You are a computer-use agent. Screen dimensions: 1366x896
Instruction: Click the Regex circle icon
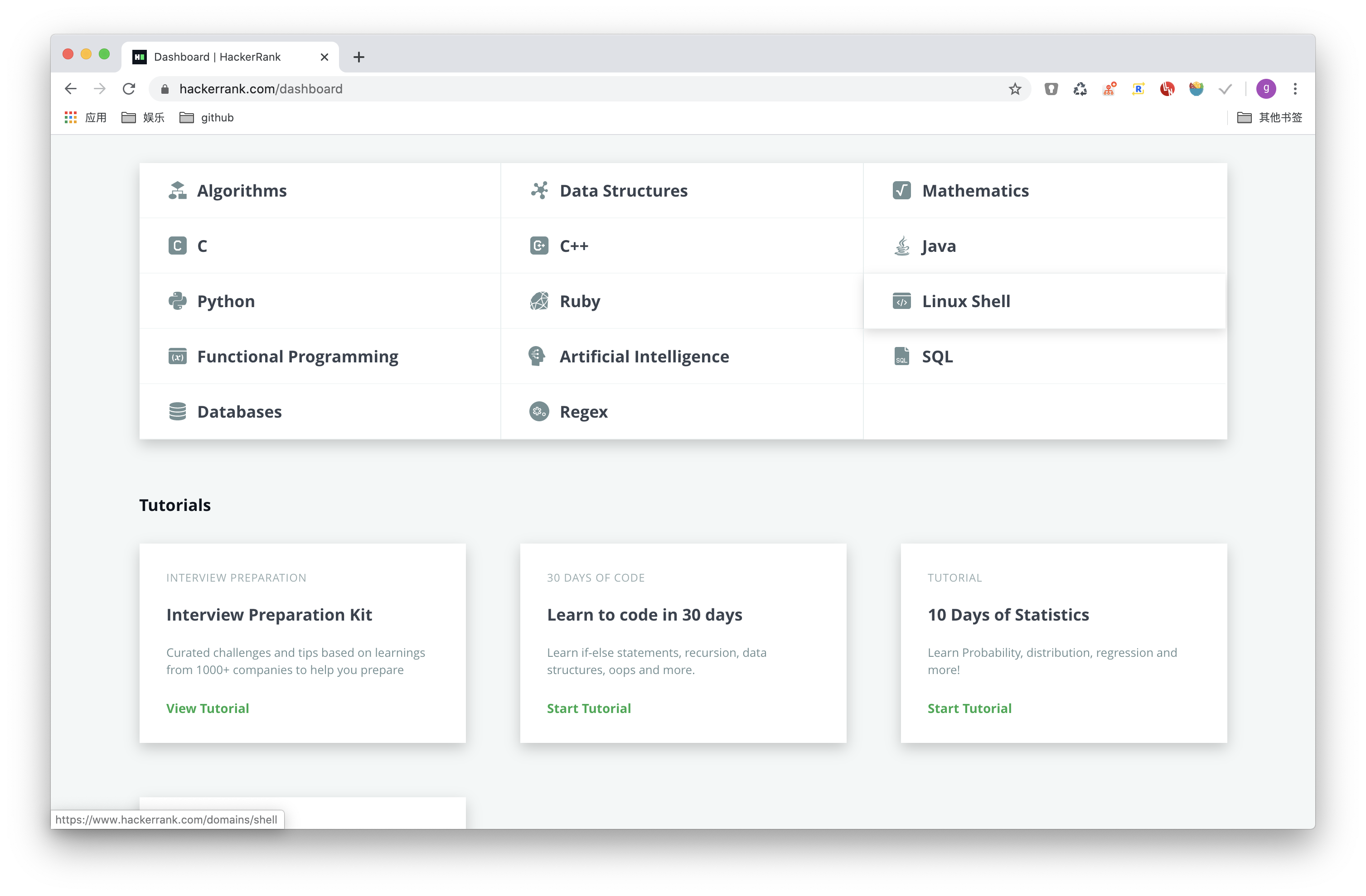539,411
